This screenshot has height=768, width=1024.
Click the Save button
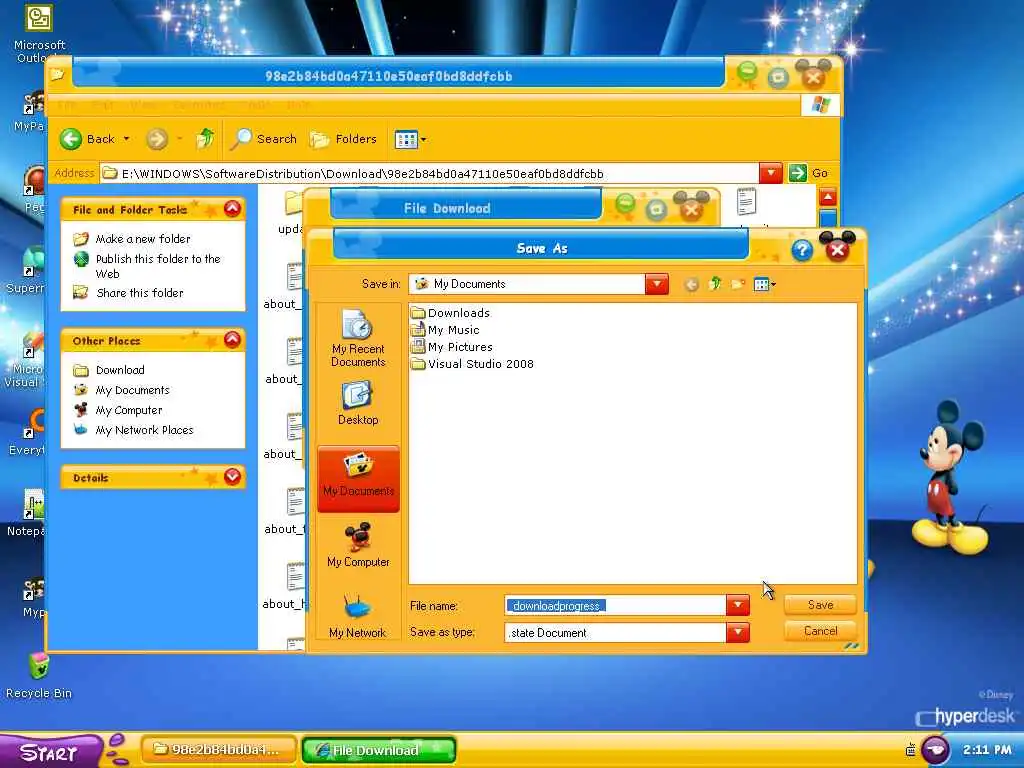point(820,605)
